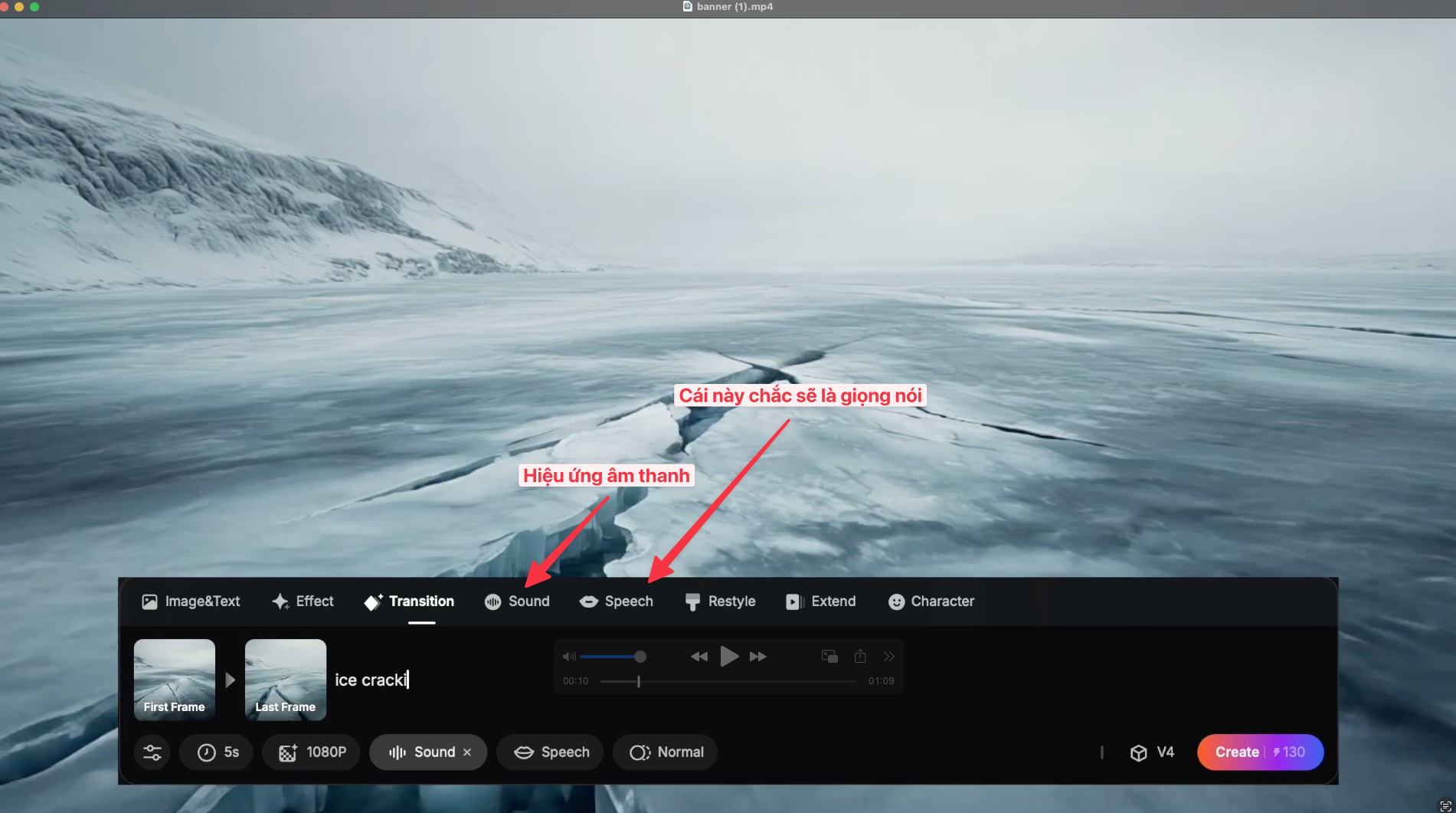Viewport: 1456px width, 813px height.
Task: Open the 5s duration selector
Action: coord(217,752)
